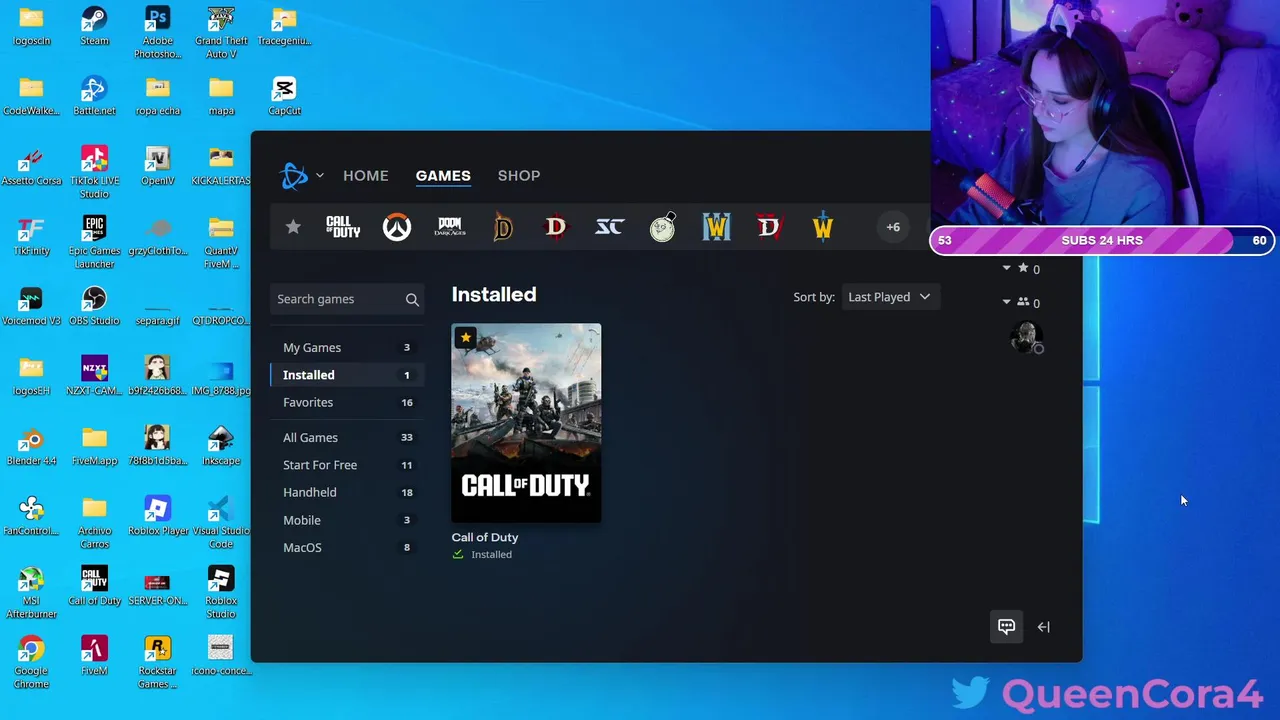Screen dimensions: 1280x720
Task: Select the MacOS category
Action: pyautogui.click(x=347, y=547)
